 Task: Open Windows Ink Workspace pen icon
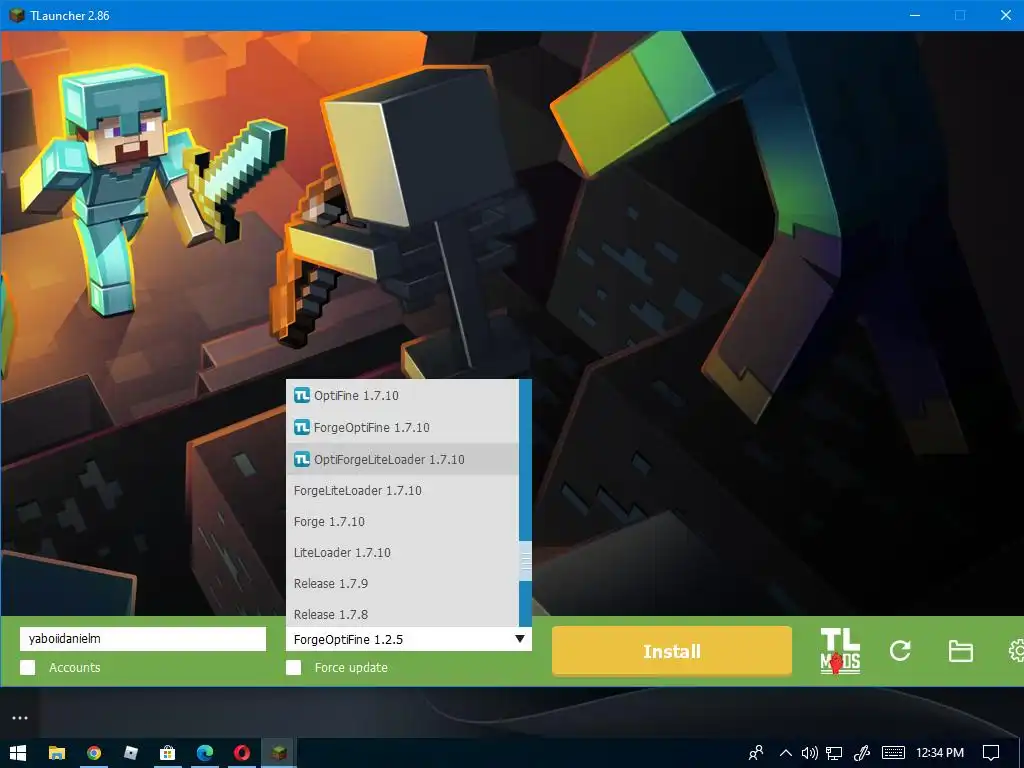click(x=861, y=753)
